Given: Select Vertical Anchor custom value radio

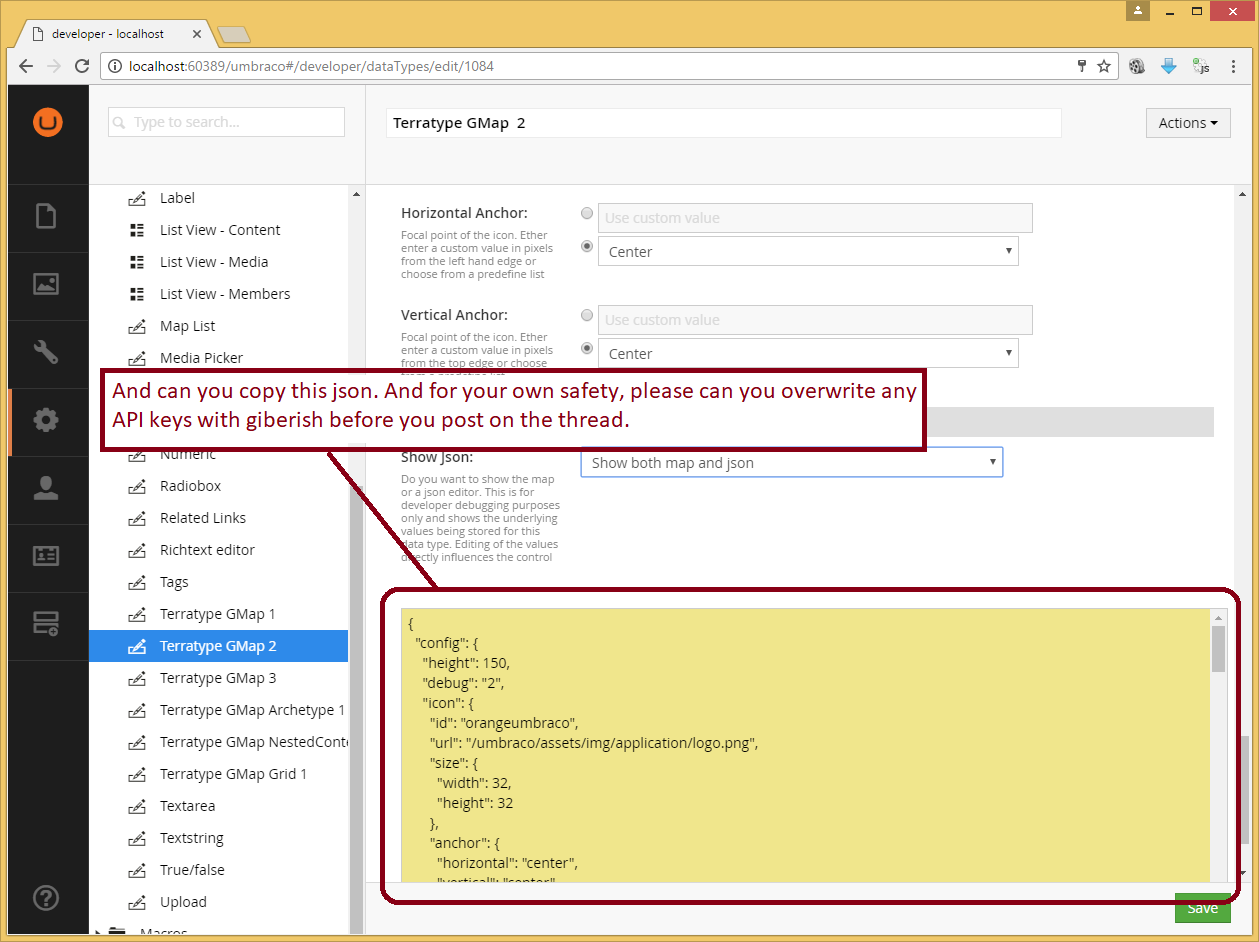Looking at the screenshot, I should [x=587, y=315].
